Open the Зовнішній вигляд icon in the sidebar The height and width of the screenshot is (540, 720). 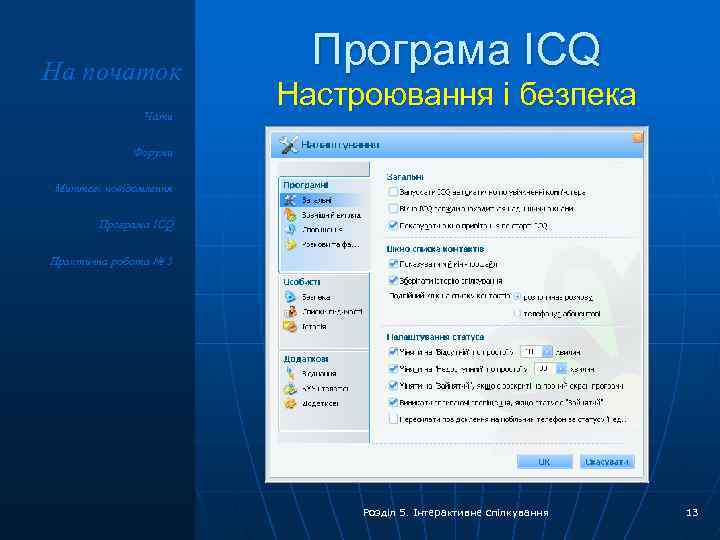pos(290,214)
